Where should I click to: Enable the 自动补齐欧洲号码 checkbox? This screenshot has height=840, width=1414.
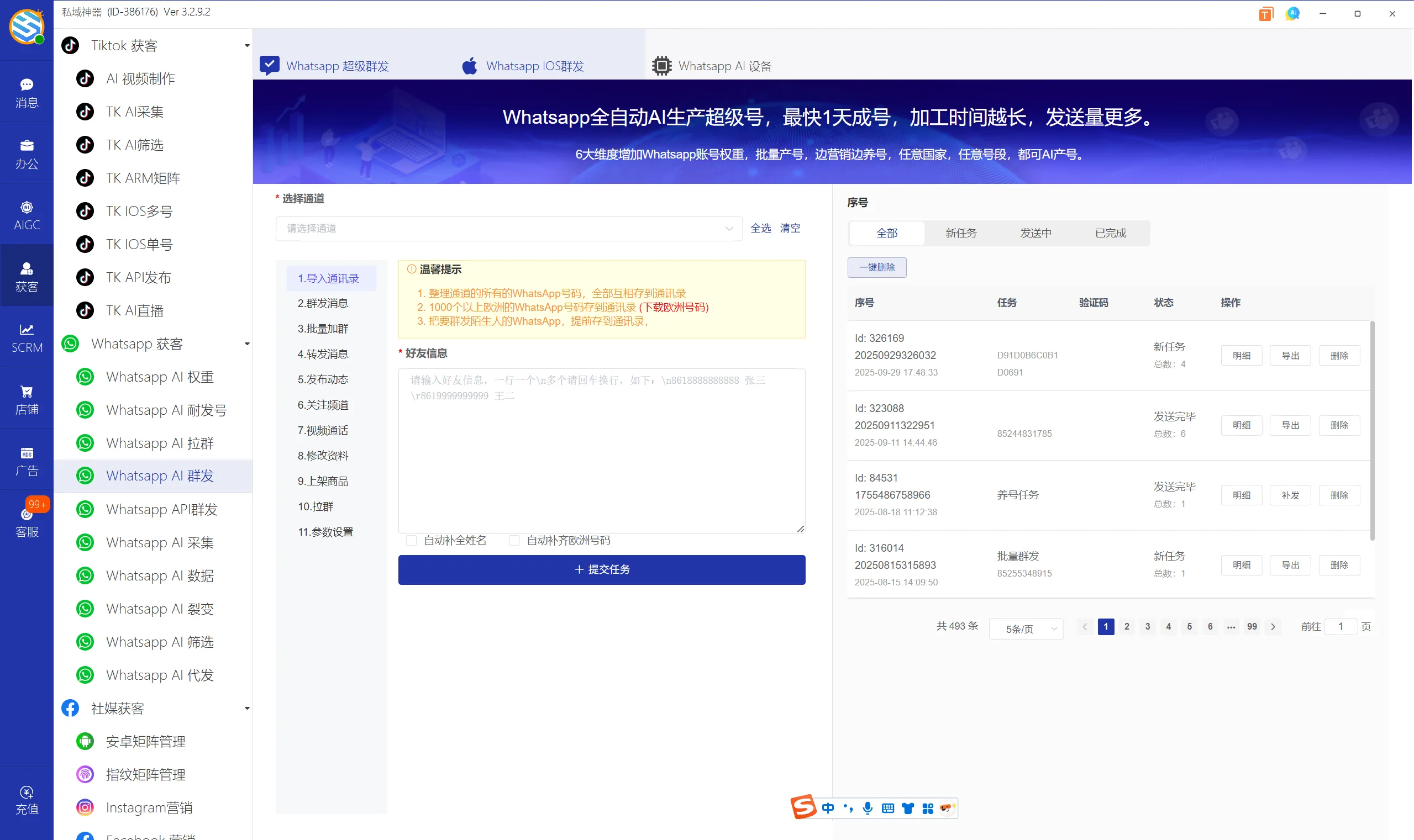[x=514, y=541]
